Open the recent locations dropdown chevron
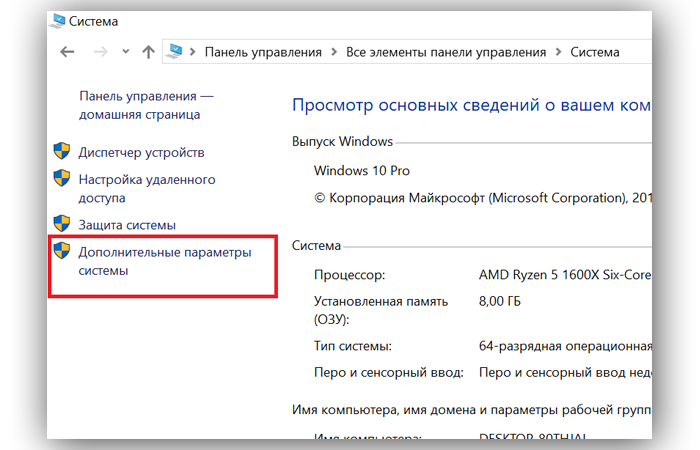700x450 pixels. [125, 52]
